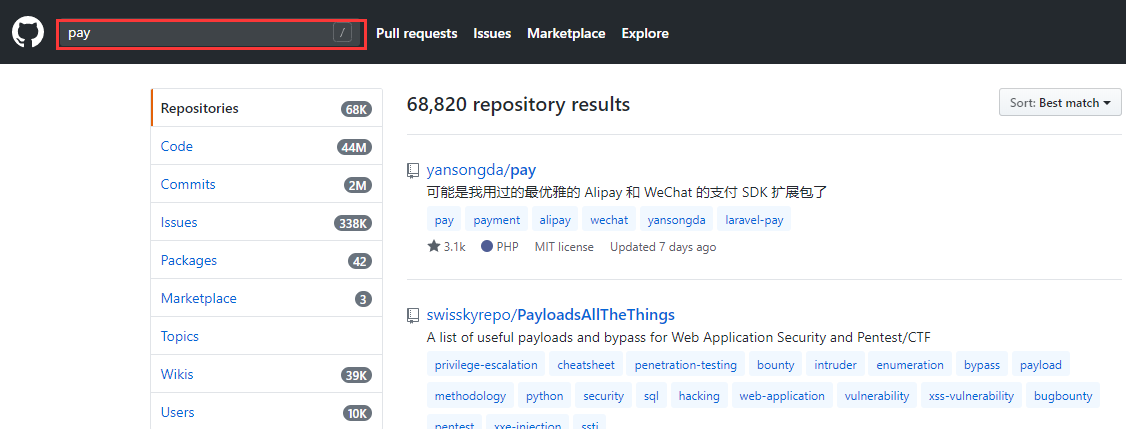Open the 'penetration-testing' topic tag

click(x=686, y=365)
